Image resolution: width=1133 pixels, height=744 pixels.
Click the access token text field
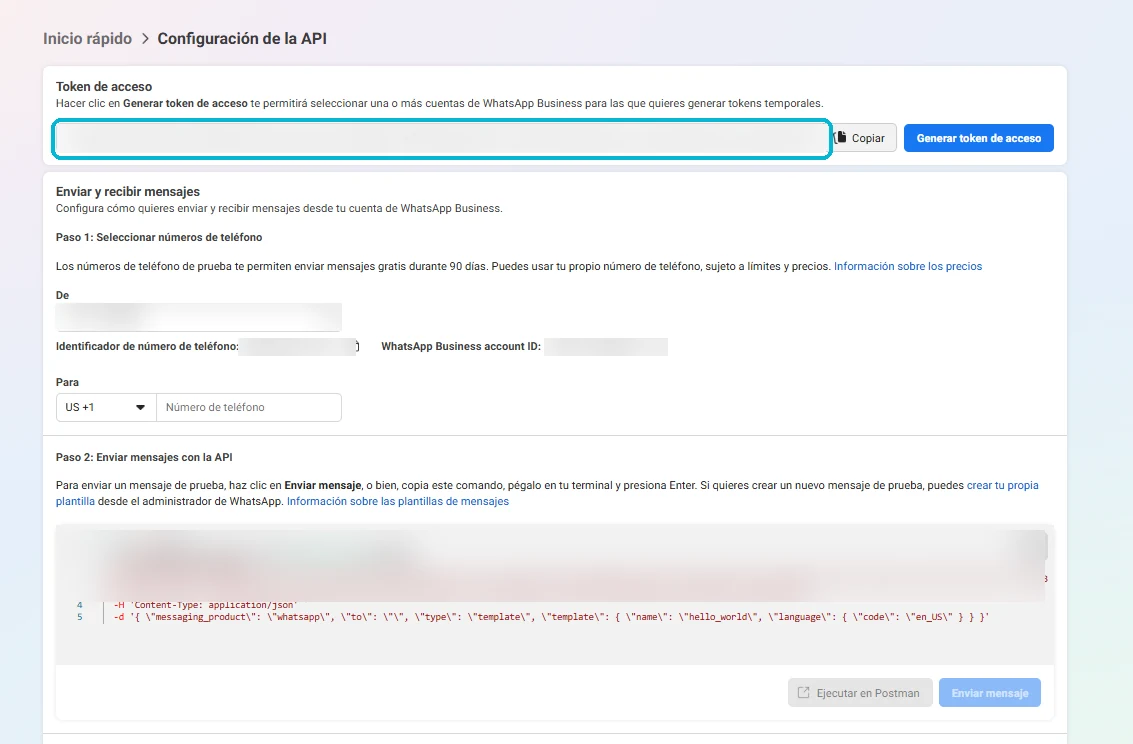pyautogui.click(x=441, y=139)
